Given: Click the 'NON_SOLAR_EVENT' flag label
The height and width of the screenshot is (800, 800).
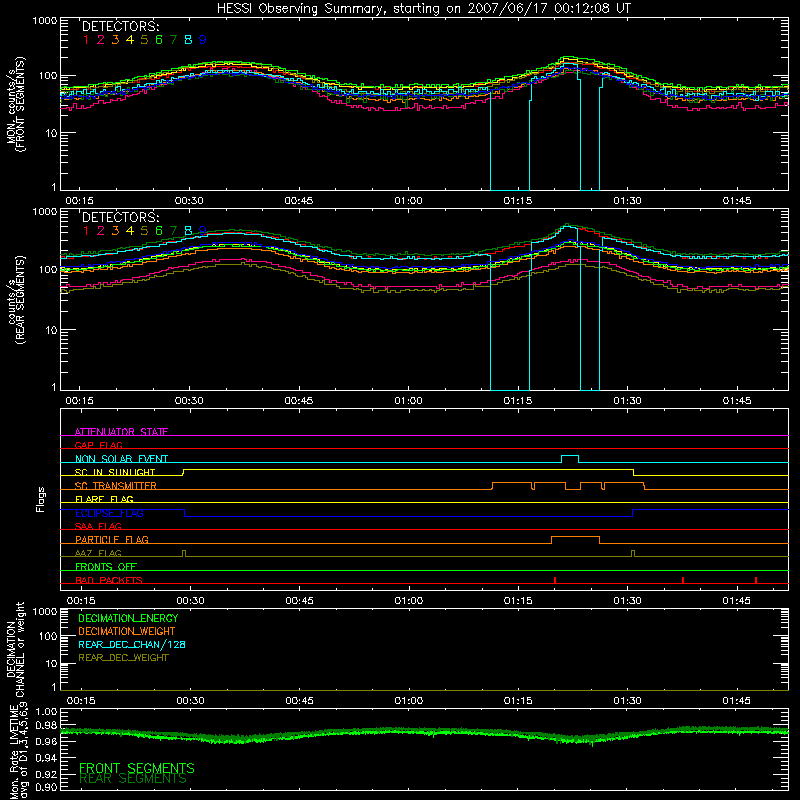Looking at the screenshot, I should (x=121, y=459).
